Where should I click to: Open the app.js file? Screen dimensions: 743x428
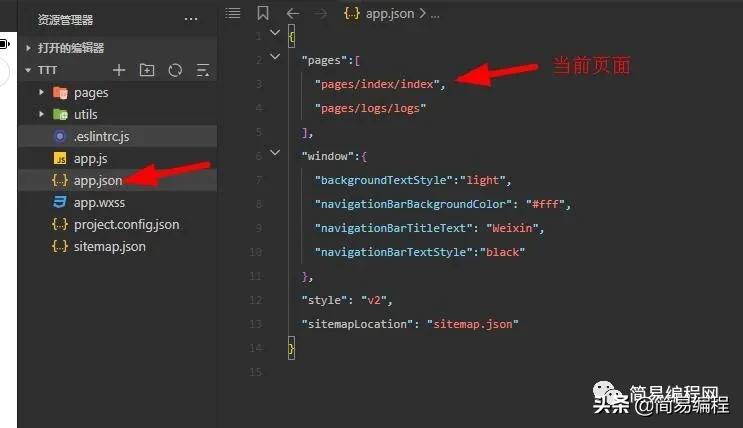(x=91, y=159)
